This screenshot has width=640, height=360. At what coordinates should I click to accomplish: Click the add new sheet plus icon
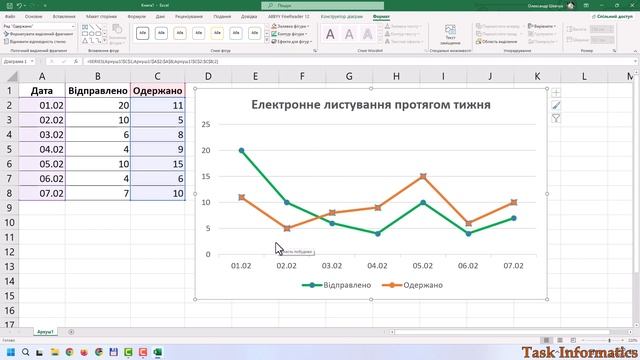[x=71, y=332]
